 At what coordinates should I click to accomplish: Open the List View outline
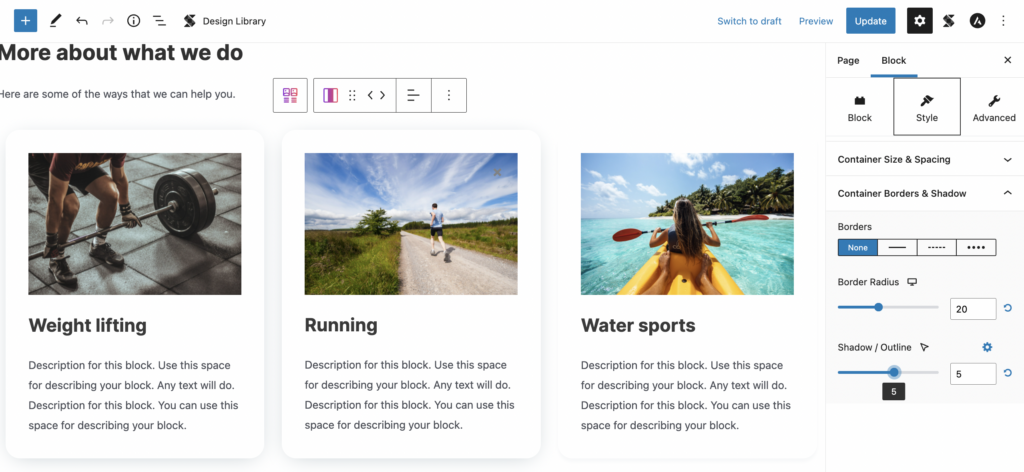click(x=159, y=21)
